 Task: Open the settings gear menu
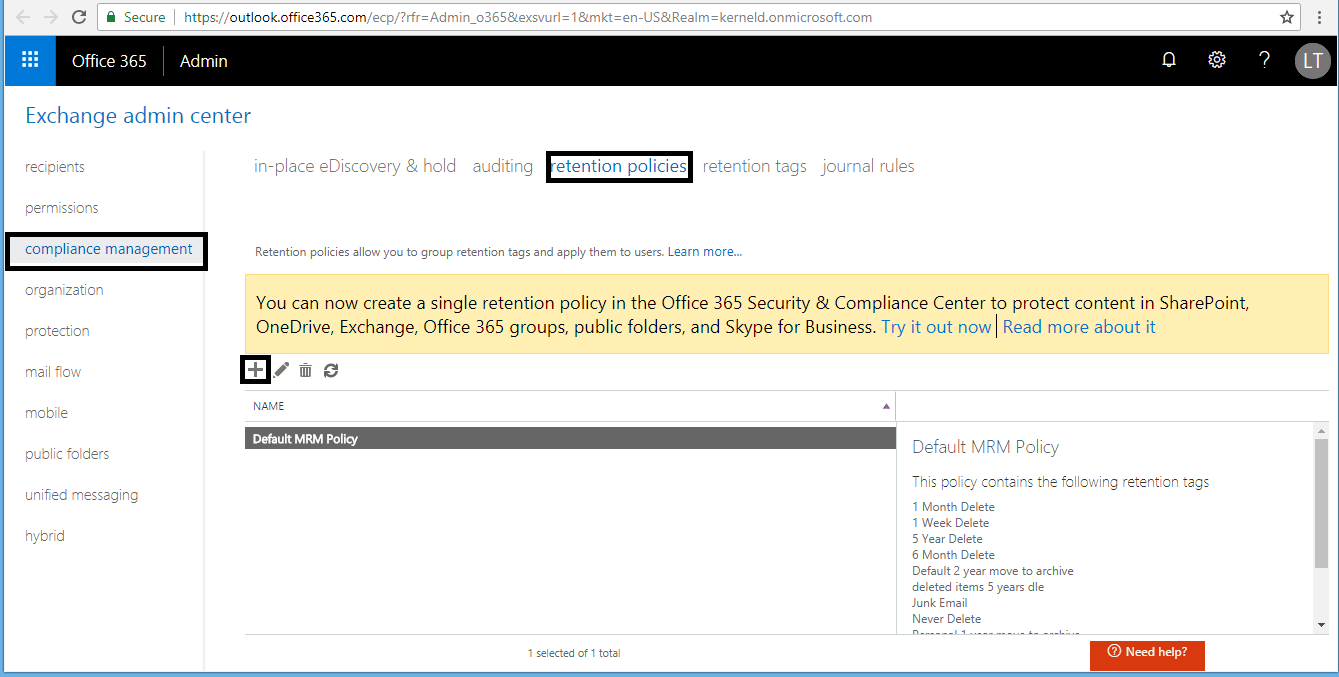(x=1217, y=60)
